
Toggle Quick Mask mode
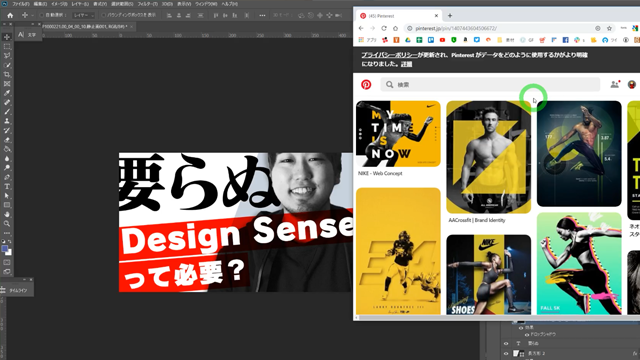(7, 262)
